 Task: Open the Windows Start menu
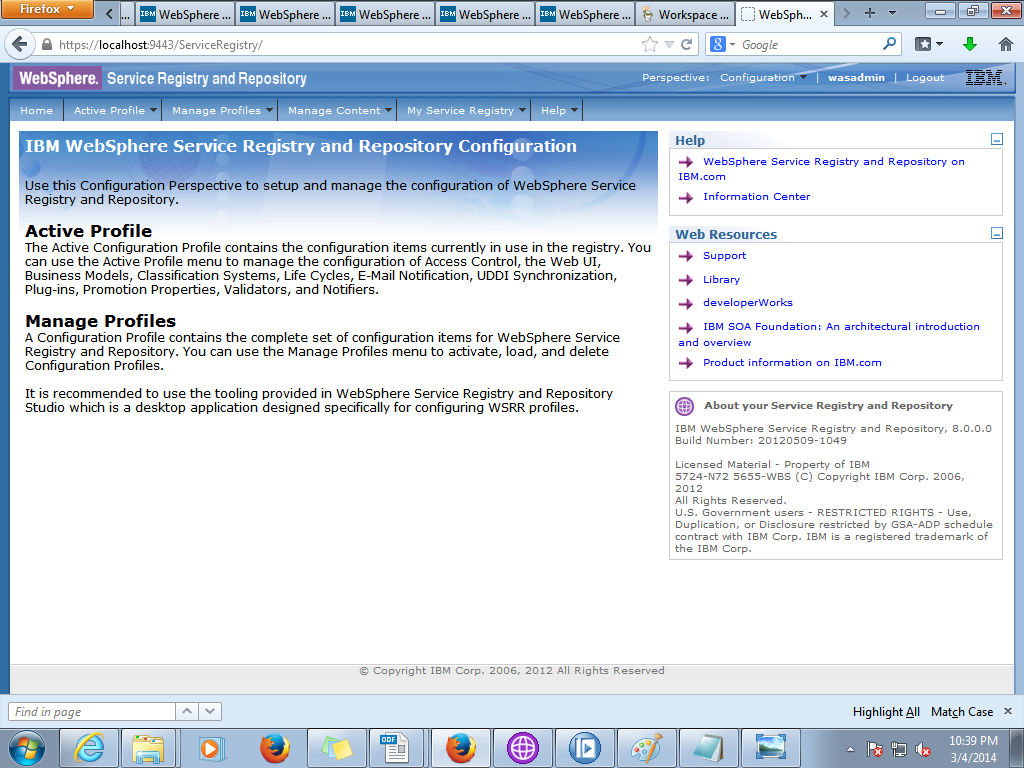(x=27, y=748)
